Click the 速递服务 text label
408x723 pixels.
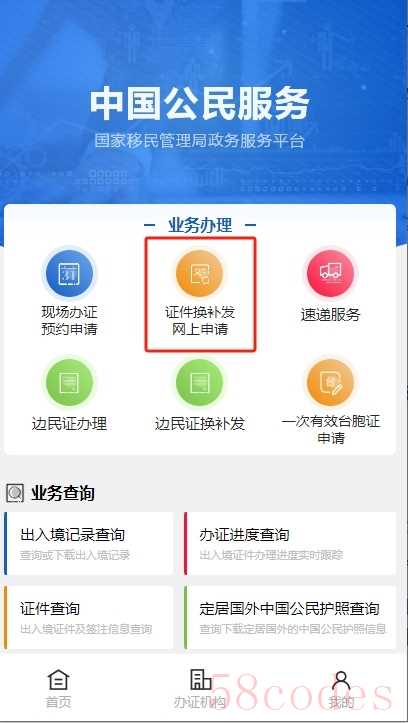click(330, 315)
